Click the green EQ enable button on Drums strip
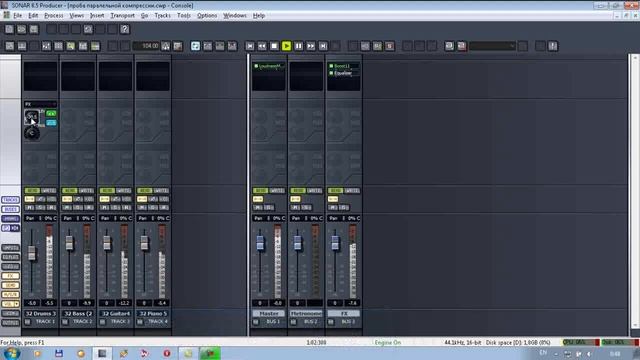Viewport: 640px width, 360px height. 51,113
